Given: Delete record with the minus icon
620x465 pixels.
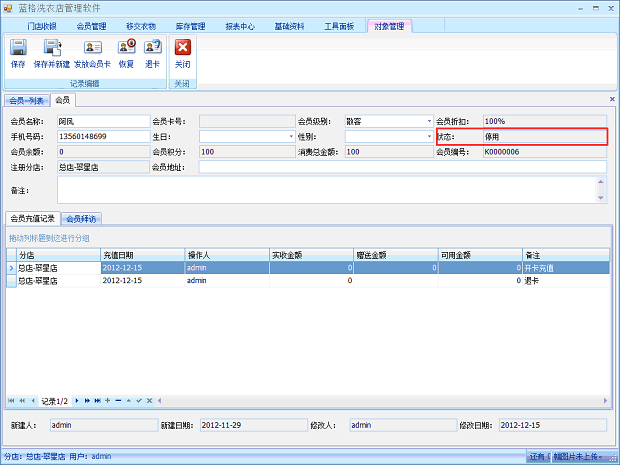Looking at the screenshot, I should point(118,401).
